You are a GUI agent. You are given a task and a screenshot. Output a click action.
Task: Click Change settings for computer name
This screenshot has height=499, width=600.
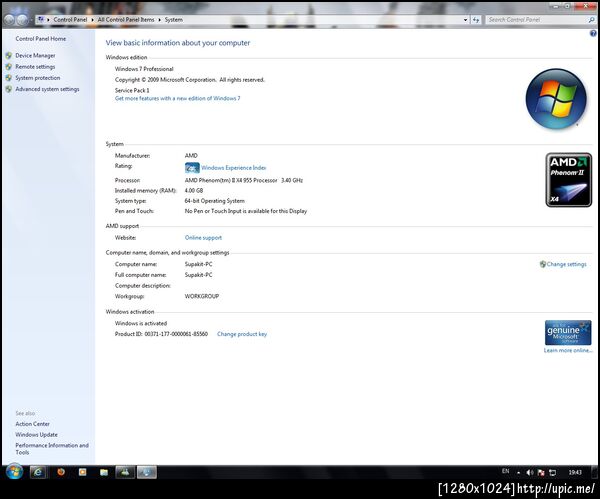[566, 264]
